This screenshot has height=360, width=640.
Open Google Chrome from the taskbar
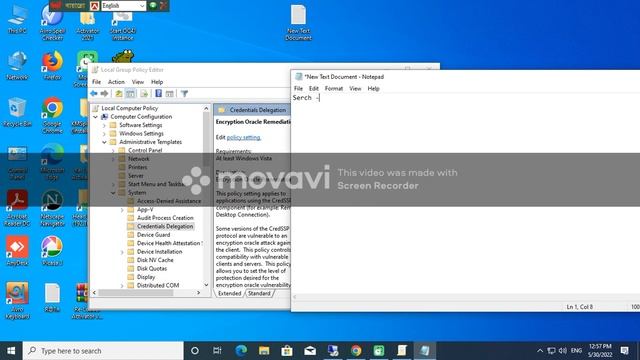point(356,351)
